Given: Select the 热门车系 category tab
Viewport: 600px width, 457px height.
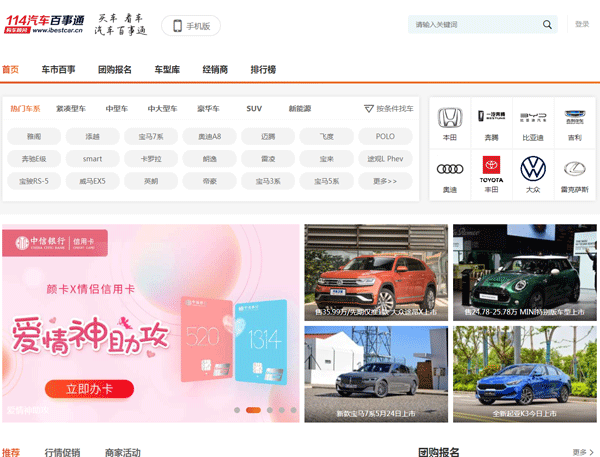Looking at the screenshot, I should pos(25,109).
